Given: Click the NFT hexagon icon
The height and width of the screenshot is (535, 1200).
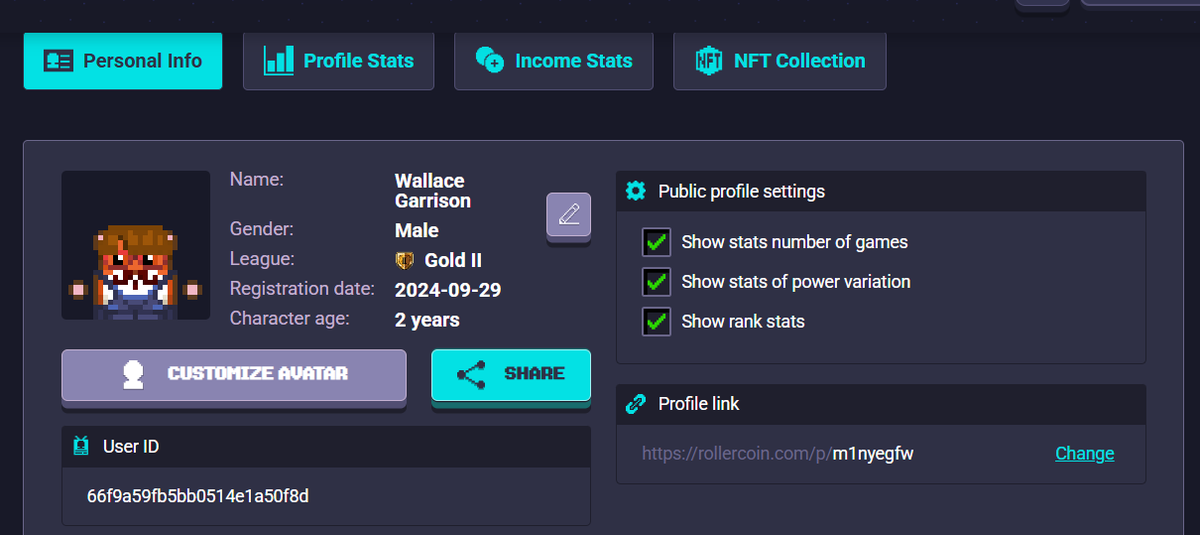Looking at the screenshot, I should 709,61.
